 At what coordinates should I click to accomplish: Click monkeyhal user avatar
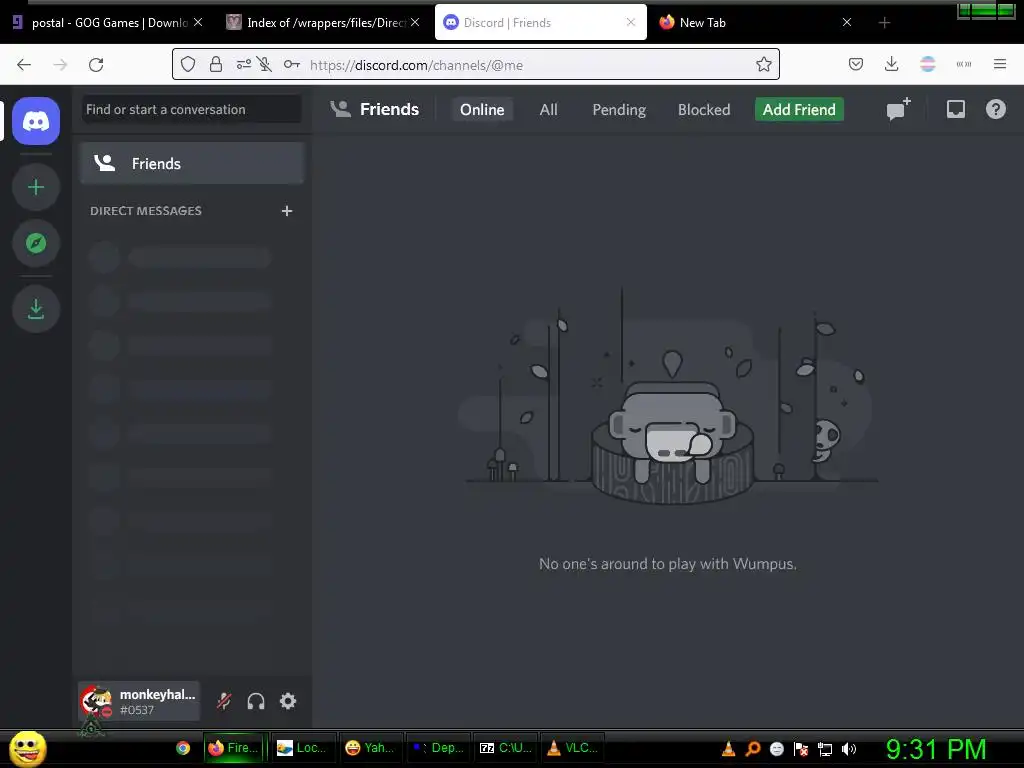(96, 701)
